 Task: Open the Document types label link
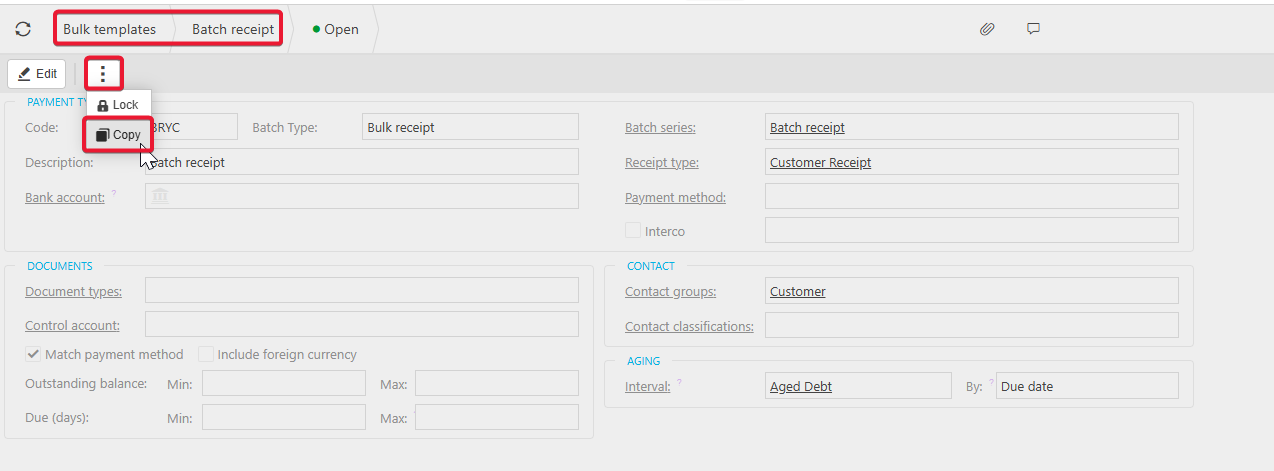click(x=74, y=291)
